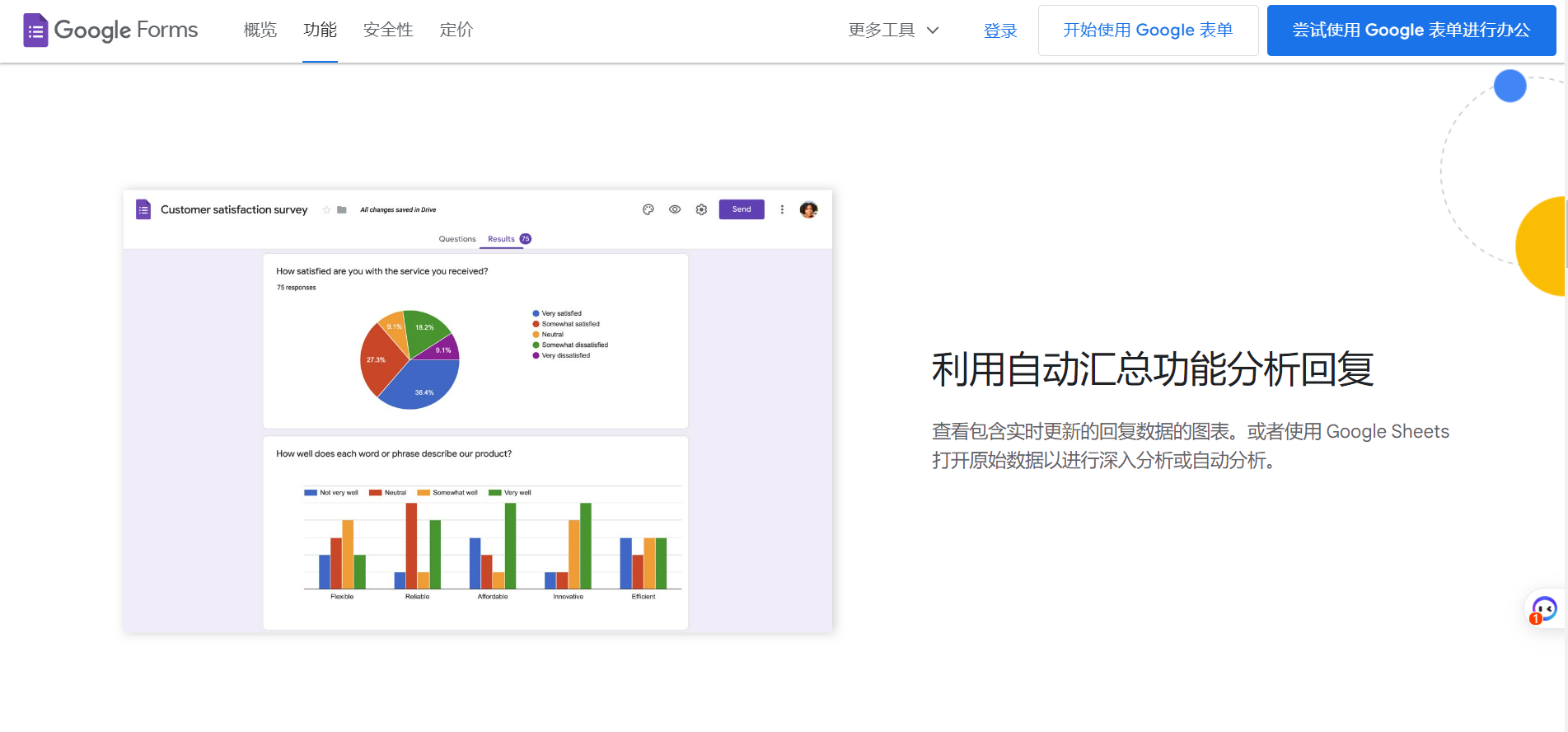Click the 利用自动汇总功能分析回复 heading
The height and width of the screenshot is (732, 1568).
pos(1153,369)
